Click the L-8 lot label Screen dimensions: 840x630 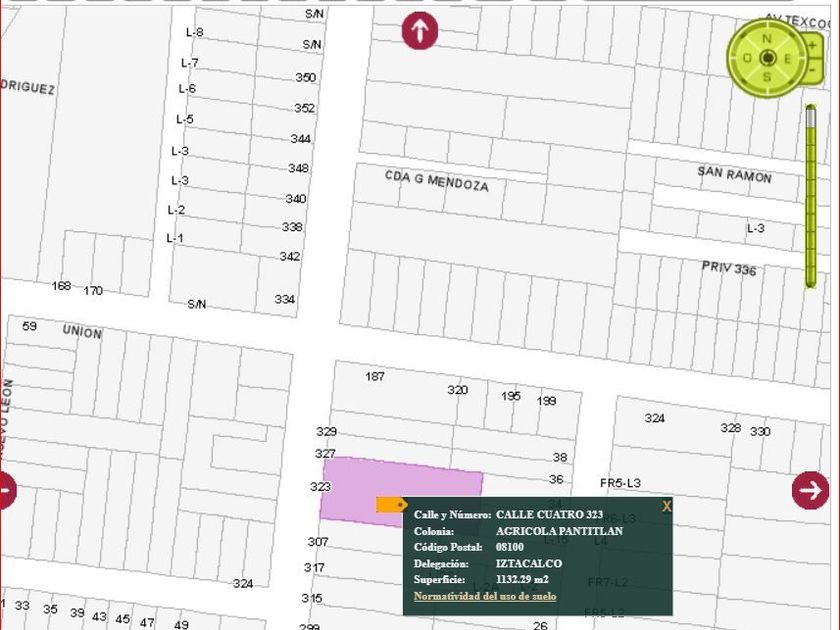click(x=194, y=32)
